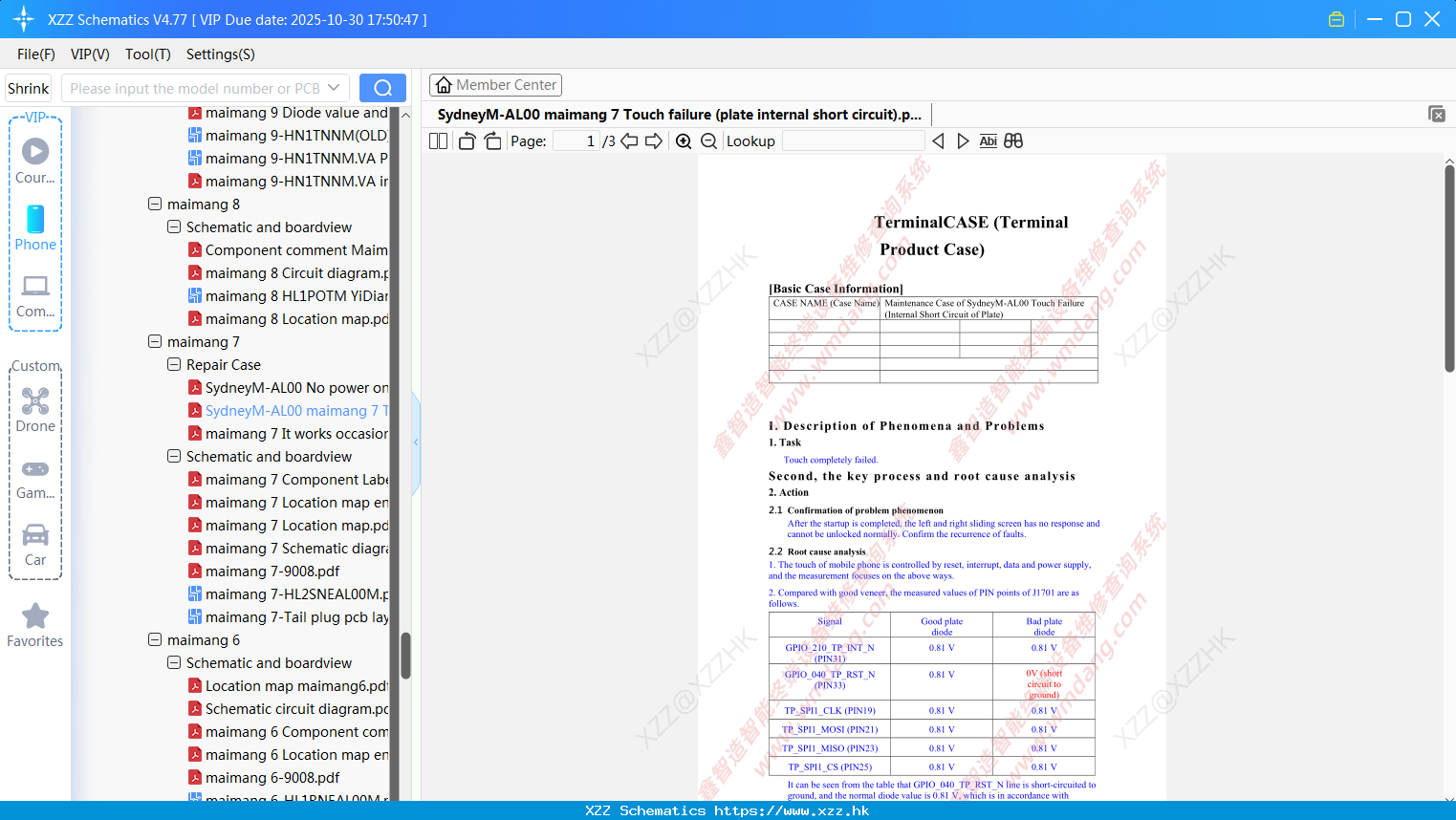Open SydneyM-AL00 No power on case
This screenshot has height=820, width=1456.
pos(289,388)
